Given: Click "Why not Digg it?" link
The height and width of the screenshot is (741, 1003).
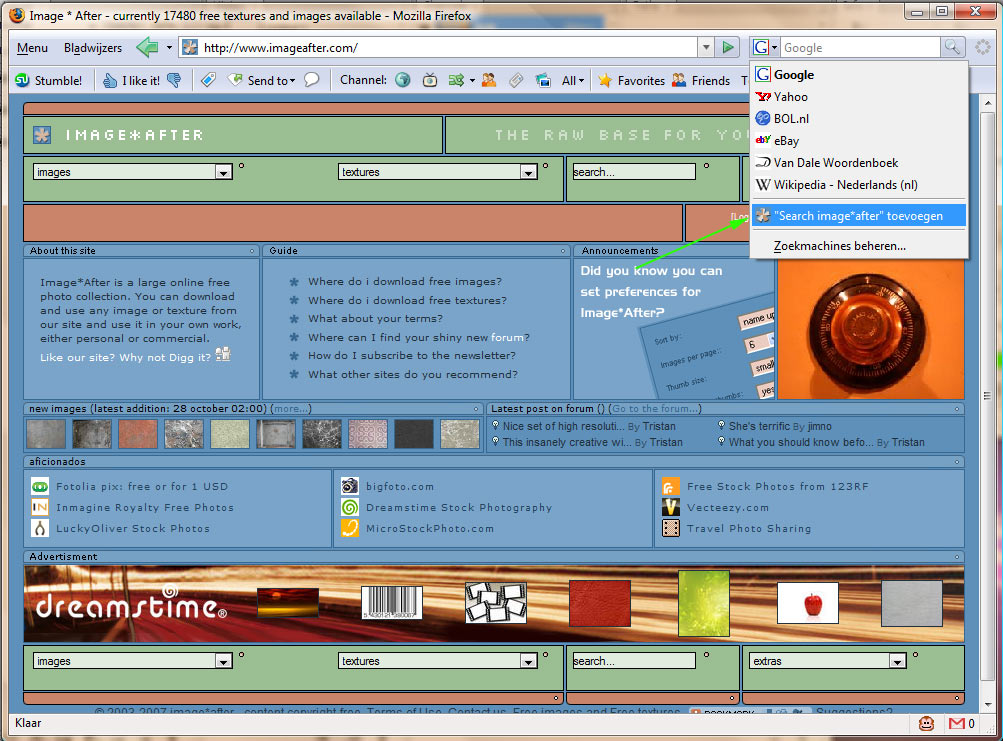Looking at the screenshot, I should (165, 357).
